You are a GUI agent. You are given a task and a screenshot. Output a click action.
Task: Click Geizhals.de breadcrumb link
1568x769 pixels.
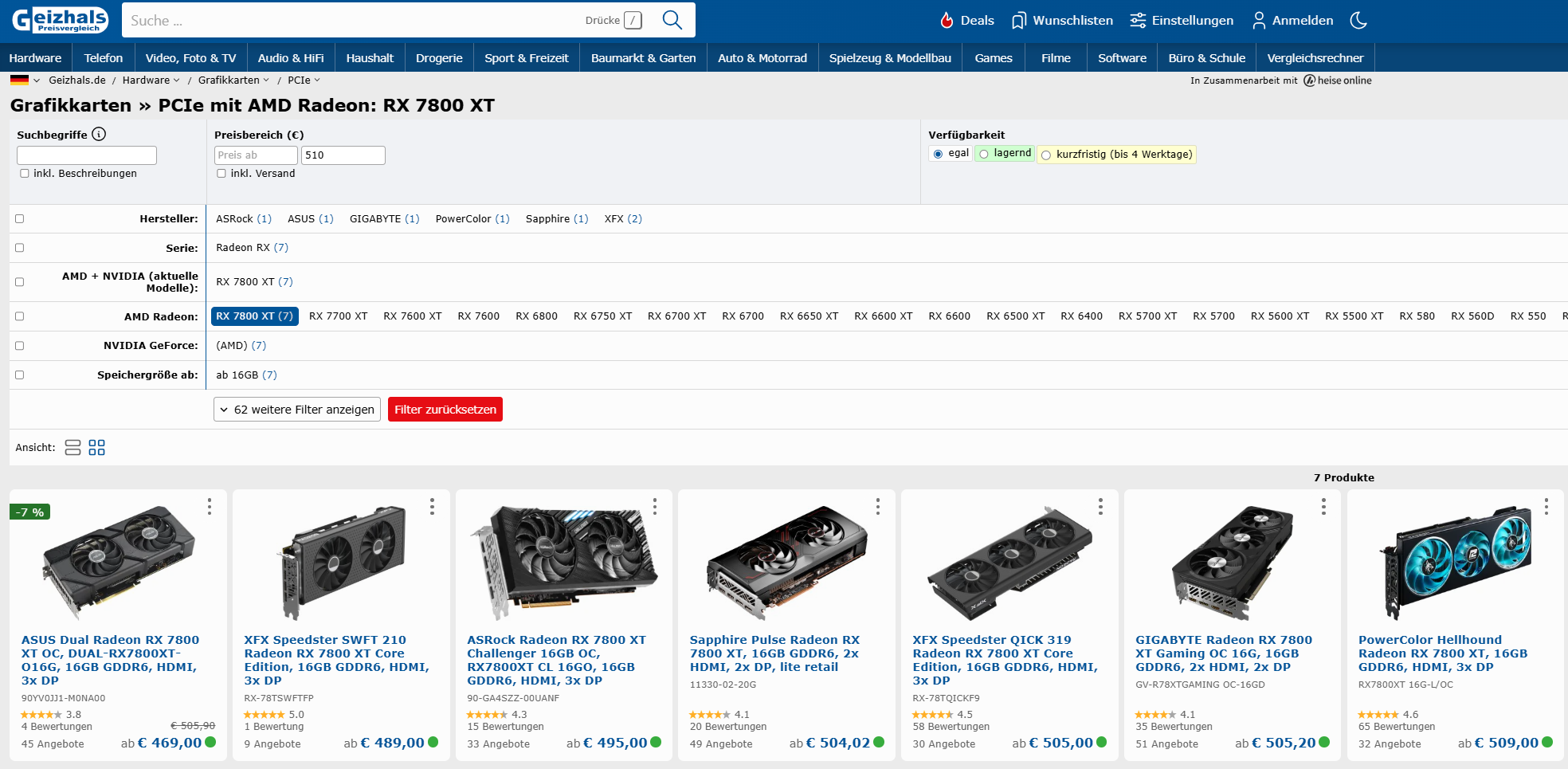(77, 80)
